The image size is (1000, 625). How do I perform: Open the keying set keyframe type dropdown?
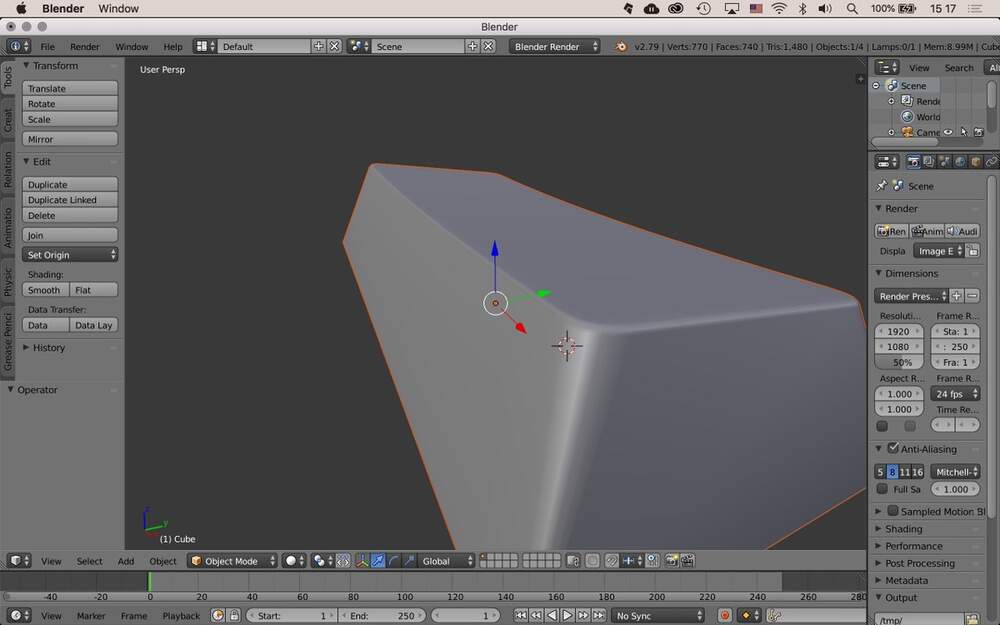tap(749, 615)
